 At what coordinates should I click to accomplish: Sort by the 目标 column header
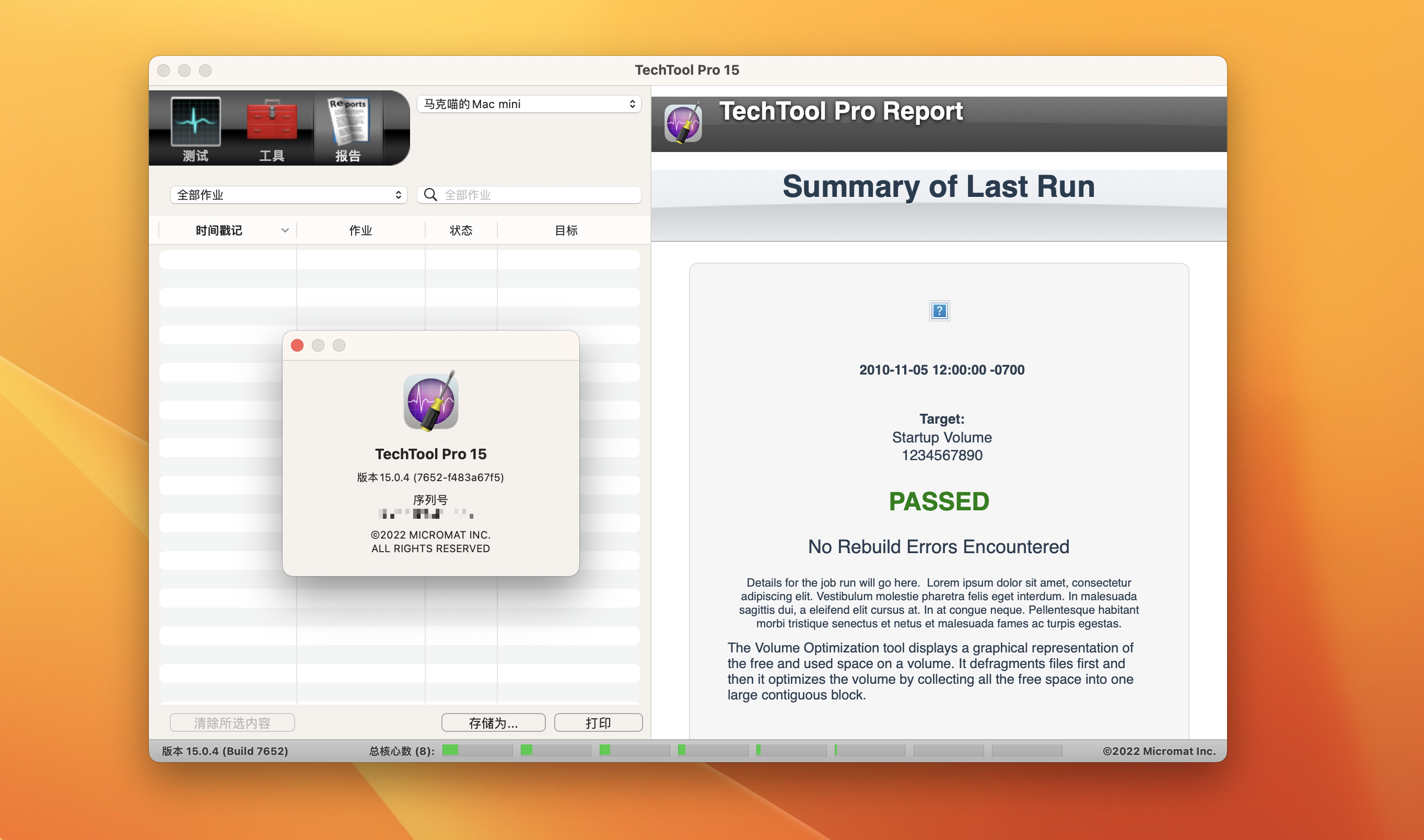(x=566, y=230)
